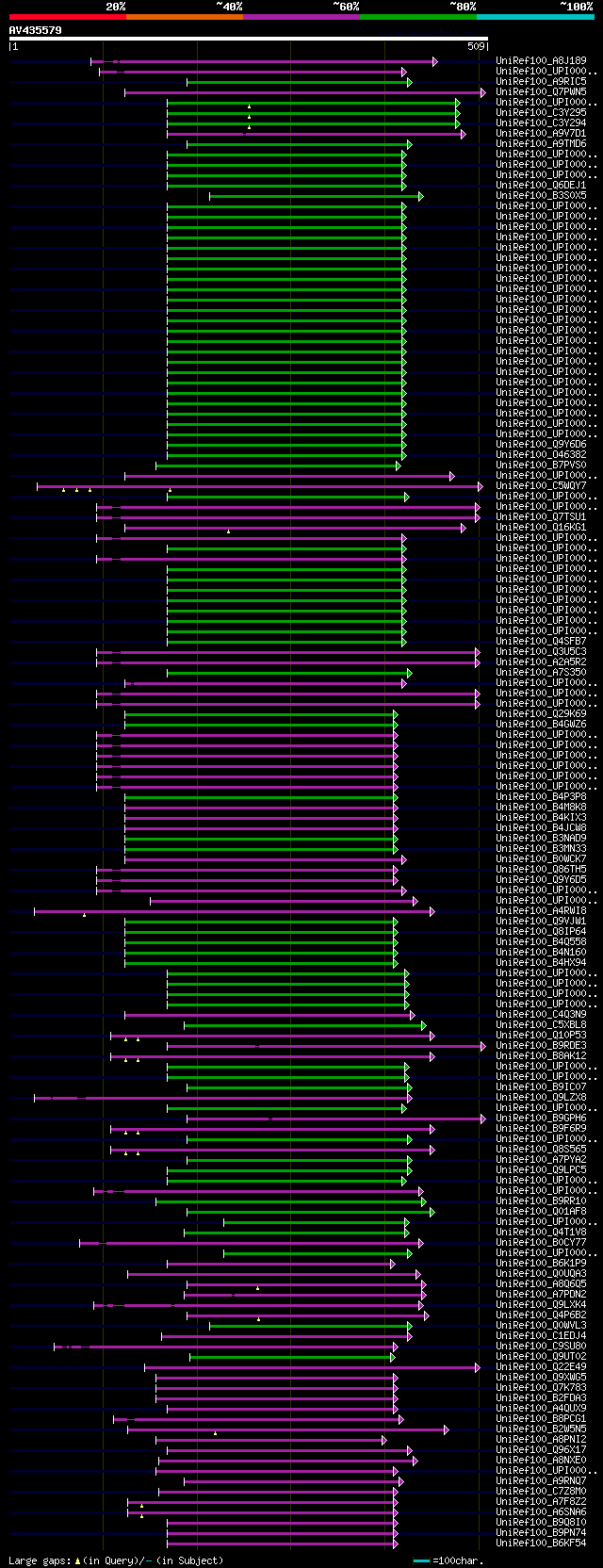
Task: Click the red ~20% identity legend segment
Action: pyautogui.click(x=68, y=17)
